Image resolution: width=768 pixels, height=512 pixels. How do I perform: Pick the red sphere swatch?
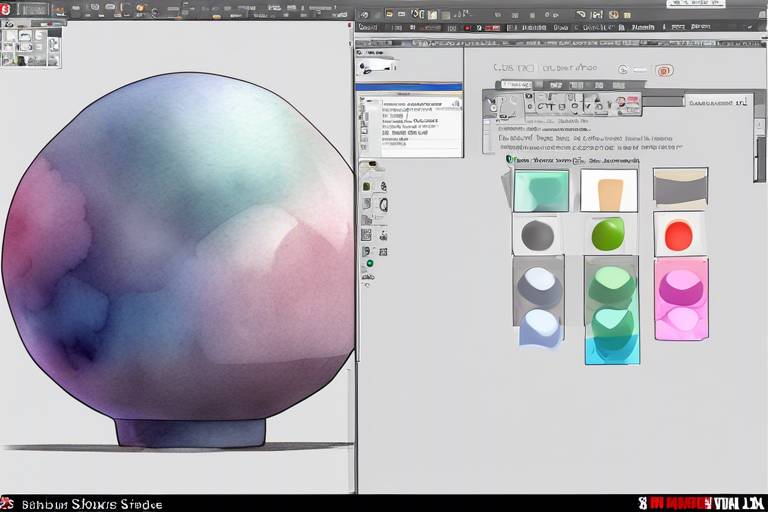point(678,235)
